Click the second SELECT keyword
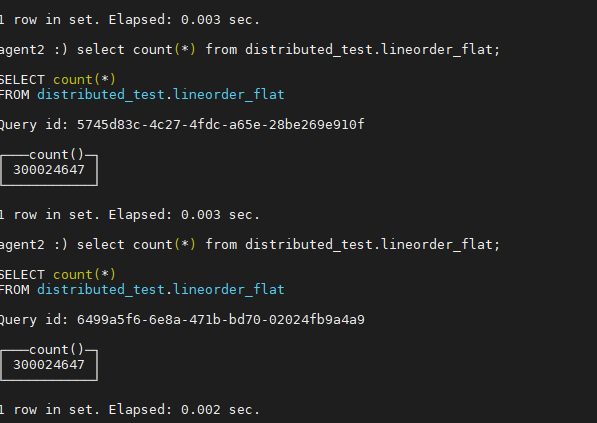Viewport: 597px width, 423px height. click(22, 275)
